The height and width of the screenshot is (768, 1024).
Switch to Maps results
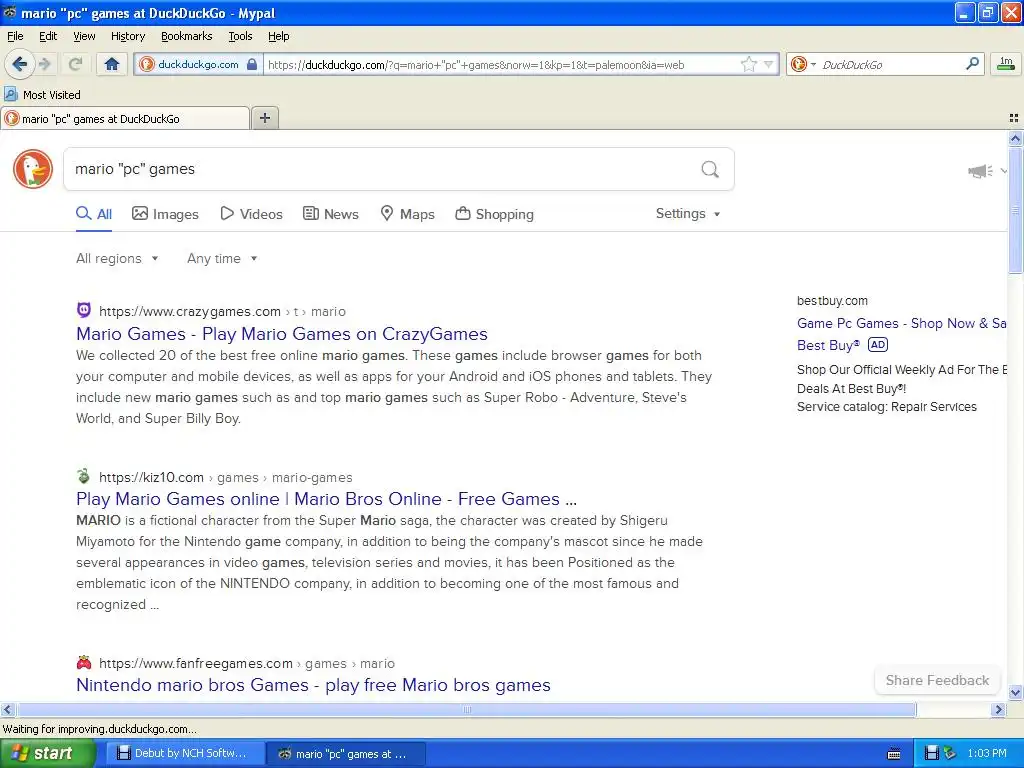(x=408, y=214)
